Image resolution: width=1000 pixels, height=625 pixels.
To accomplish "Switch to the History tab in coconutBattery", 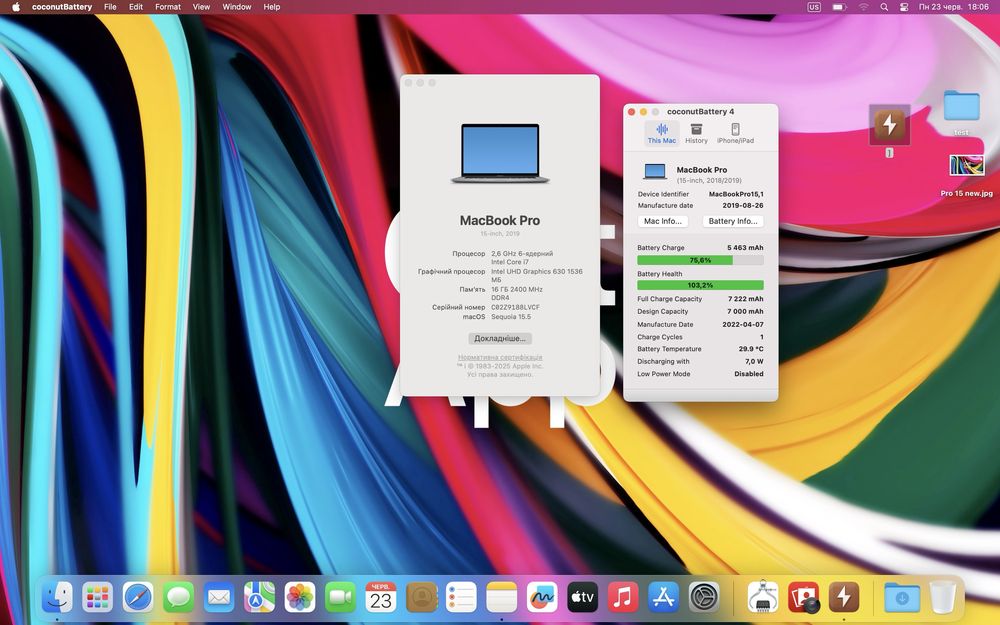I will tap(696, 133).
